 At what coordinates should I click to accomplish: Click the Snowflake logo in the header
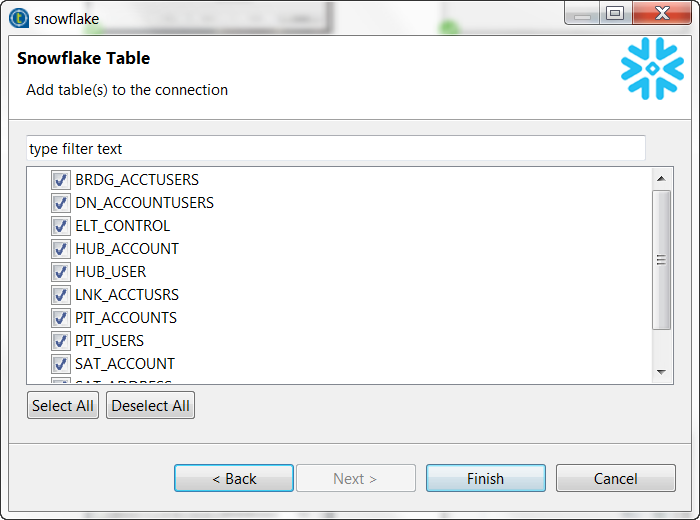click(x=651, y=69)
